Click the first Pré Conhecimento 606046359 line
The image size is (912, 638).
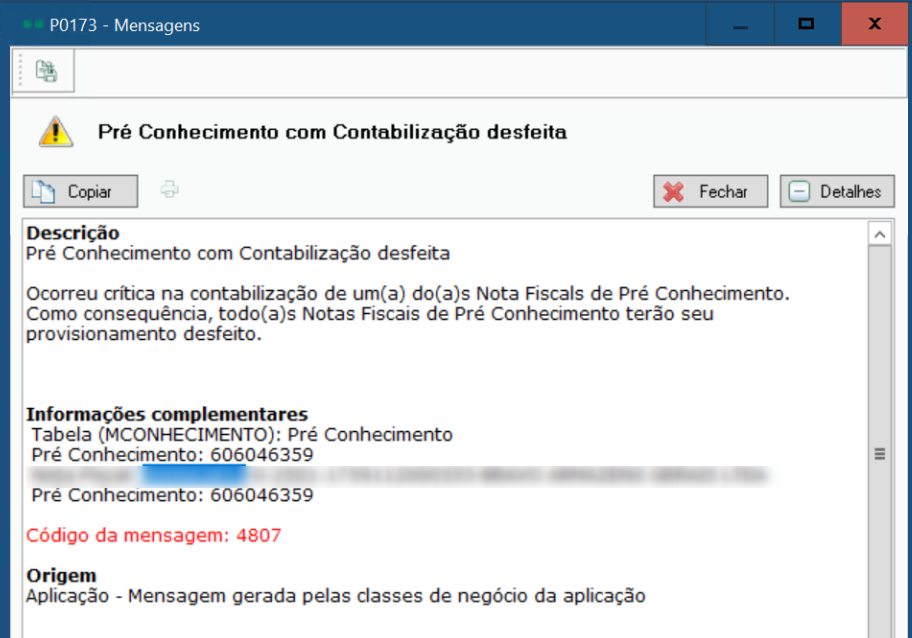pyautogui.click(x=172, y=455)
